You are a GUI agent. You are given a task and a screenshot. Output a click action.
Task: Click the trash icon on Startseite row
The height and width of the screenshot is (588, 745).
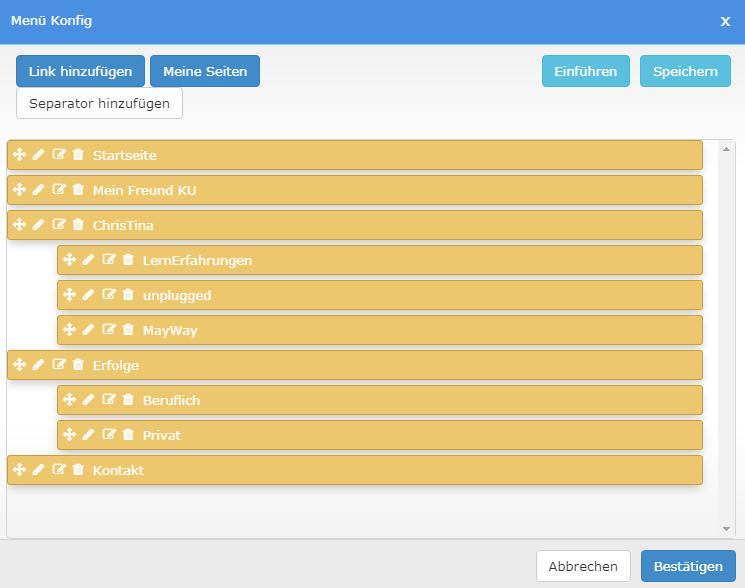[x=78, y=155]
